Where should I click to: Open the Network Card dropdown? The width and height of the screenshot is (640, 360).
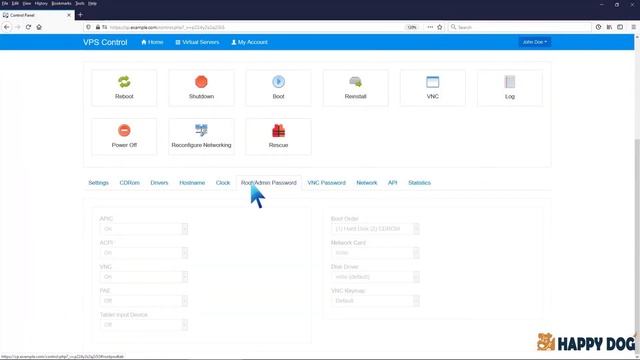coord(375,253)
